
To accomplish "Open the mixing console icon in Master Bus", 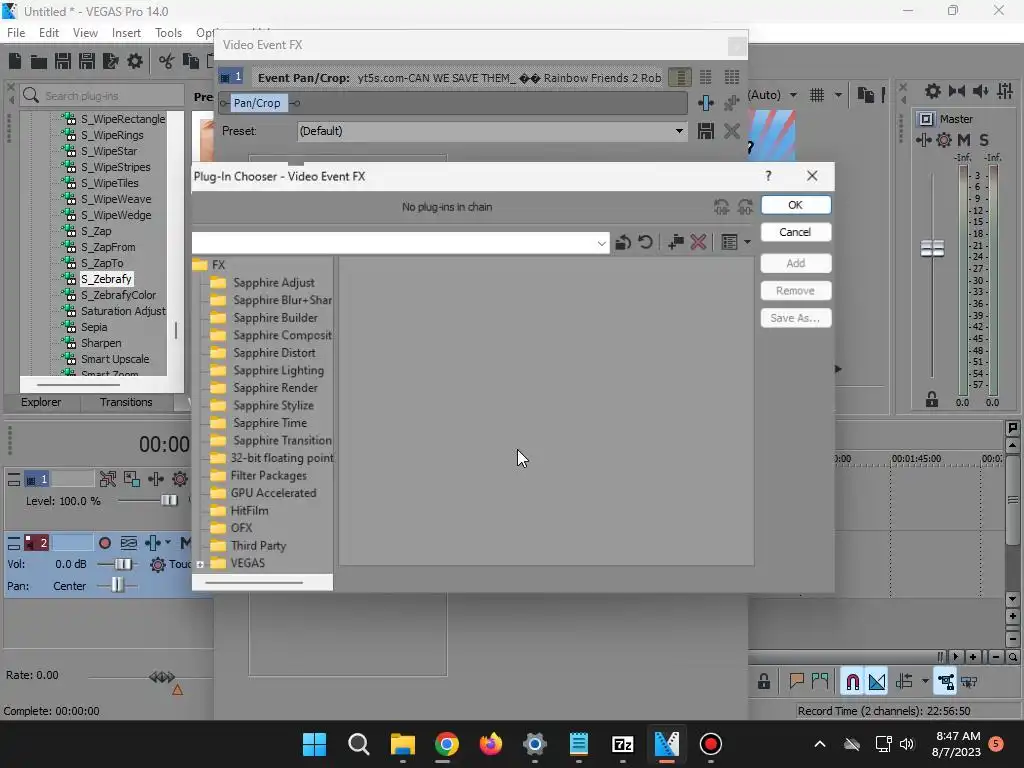I will click(1005, 91).
